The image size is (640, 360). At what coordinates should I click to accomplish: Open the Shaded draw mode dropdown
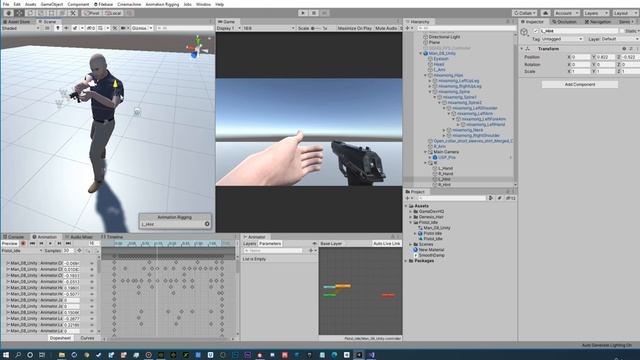point(20,28)
